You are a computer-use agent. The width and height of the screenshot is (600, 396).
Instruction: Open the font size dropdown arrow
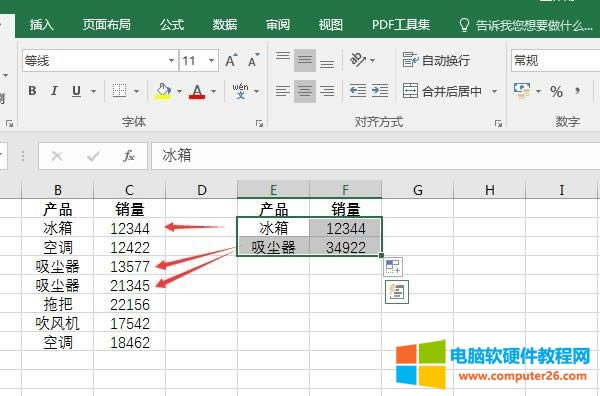coord(211,60)
